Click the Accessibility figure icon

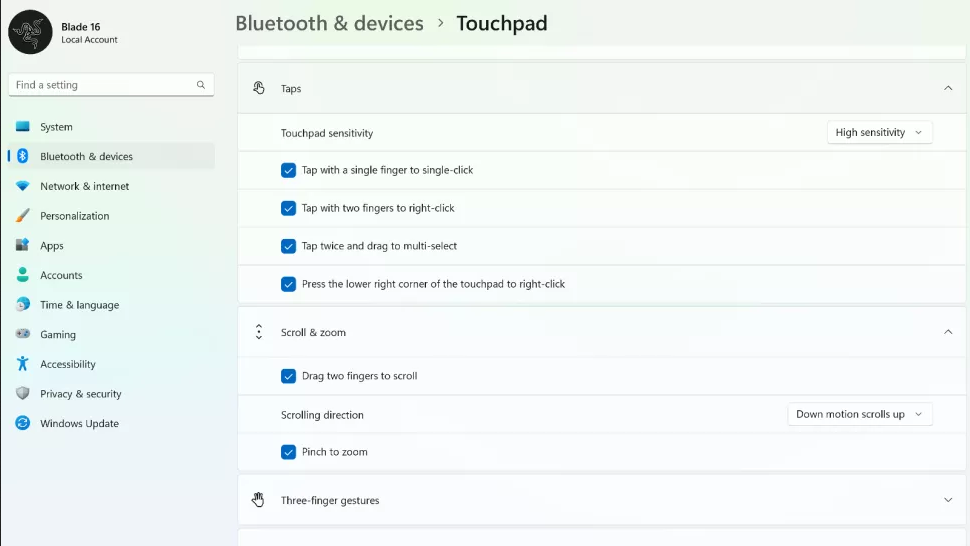(23, 364)
